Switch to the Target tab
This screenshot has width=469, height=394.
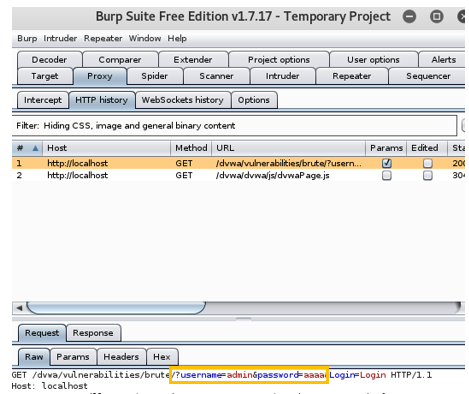point(45,76)
